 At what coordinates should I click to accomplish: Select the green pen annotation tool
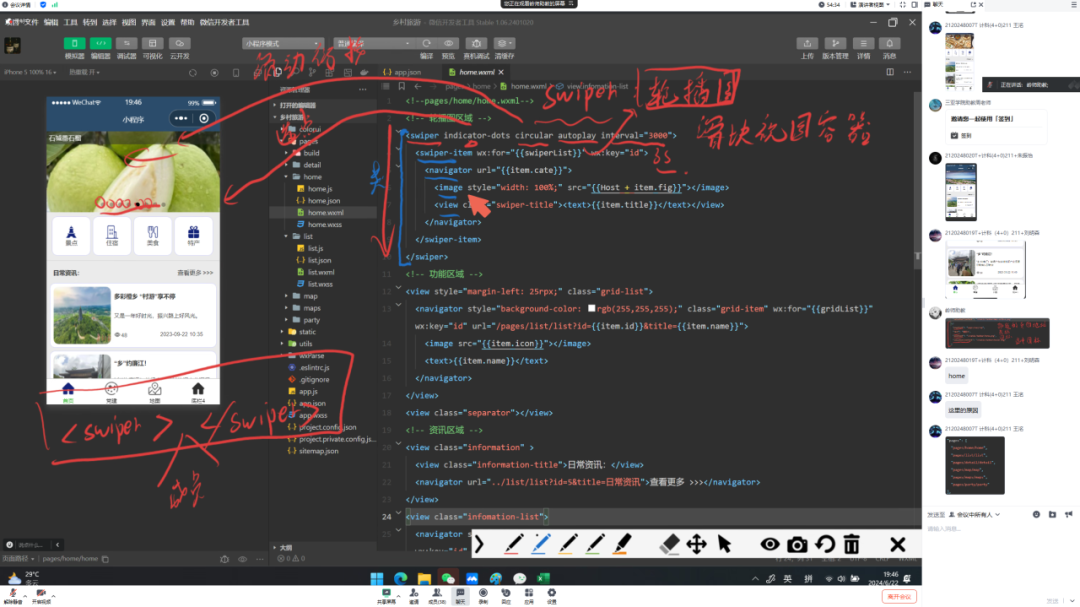click(595, 544)
